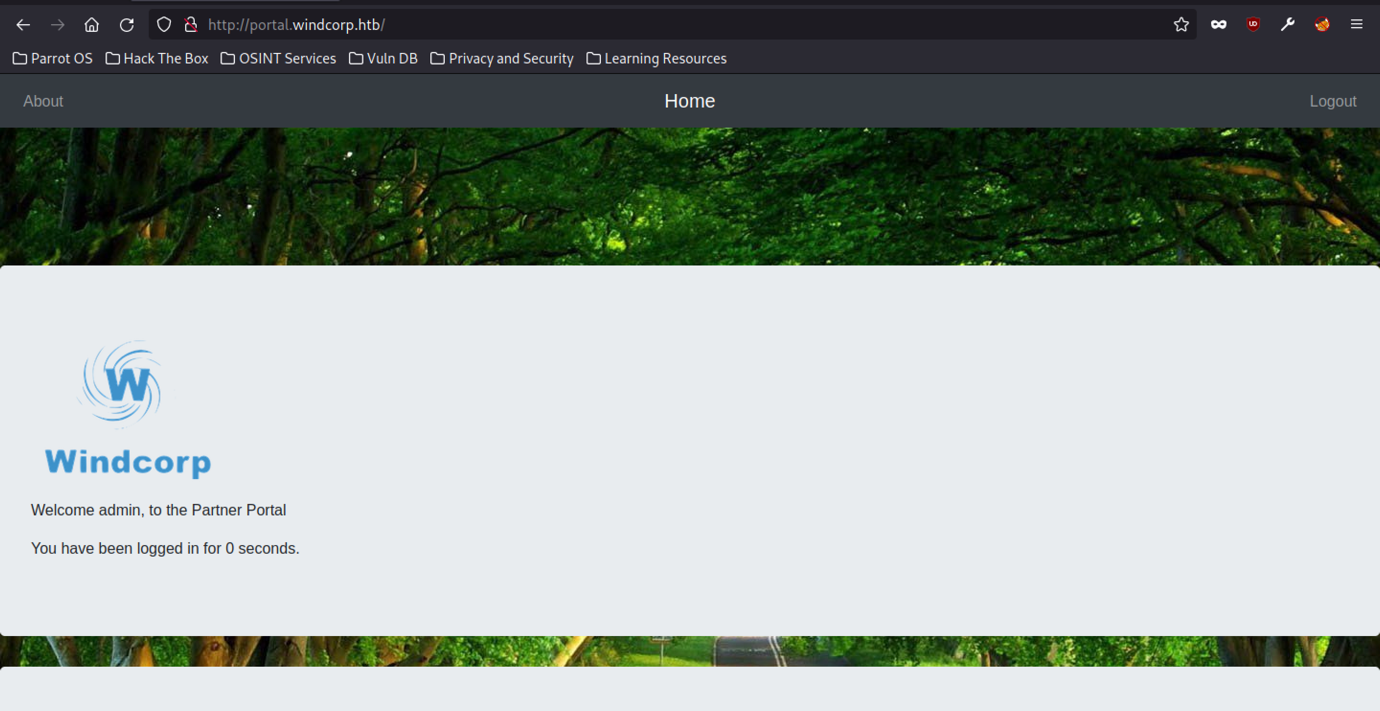Image resolution: width=1380 pixels, height=711 pixels.
Task: Open the About page link
Action: pos(43,101)
